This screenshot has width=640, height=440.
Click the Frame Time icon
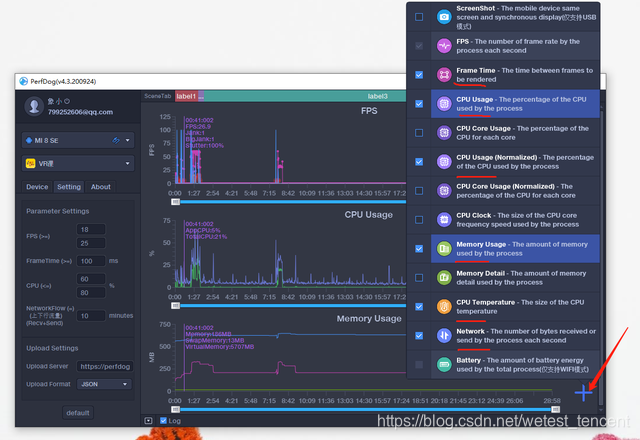444,75
